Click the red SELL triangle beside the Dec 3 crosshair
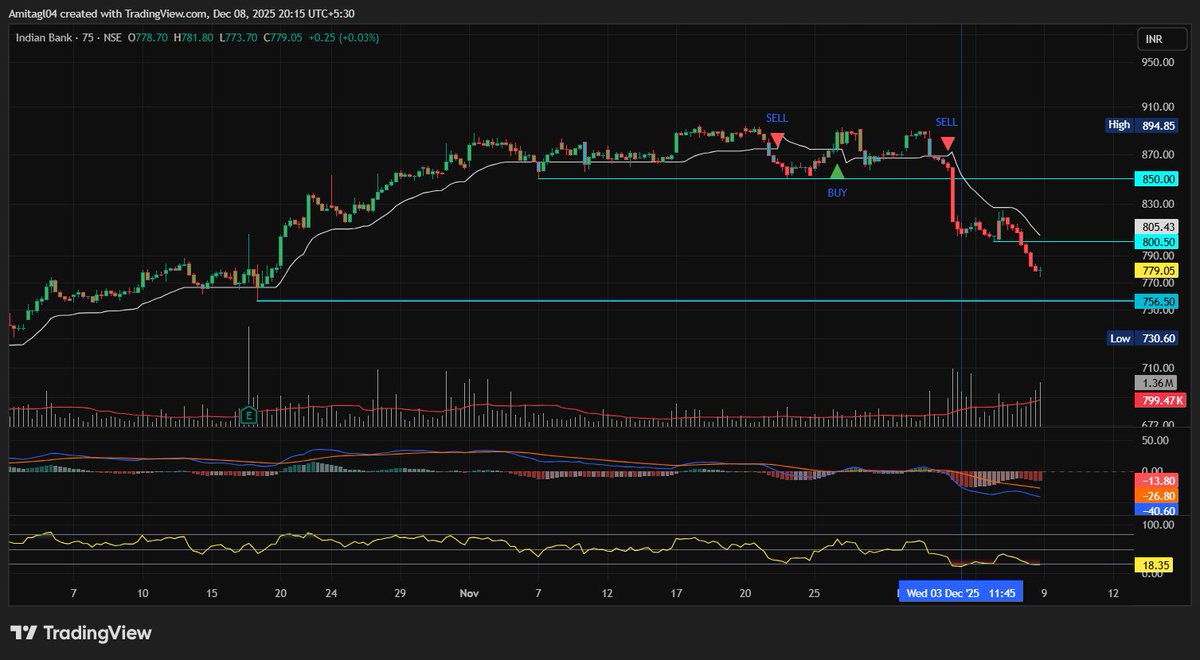Viewport: 1200px width, 660px height. [x=947, y=143]
